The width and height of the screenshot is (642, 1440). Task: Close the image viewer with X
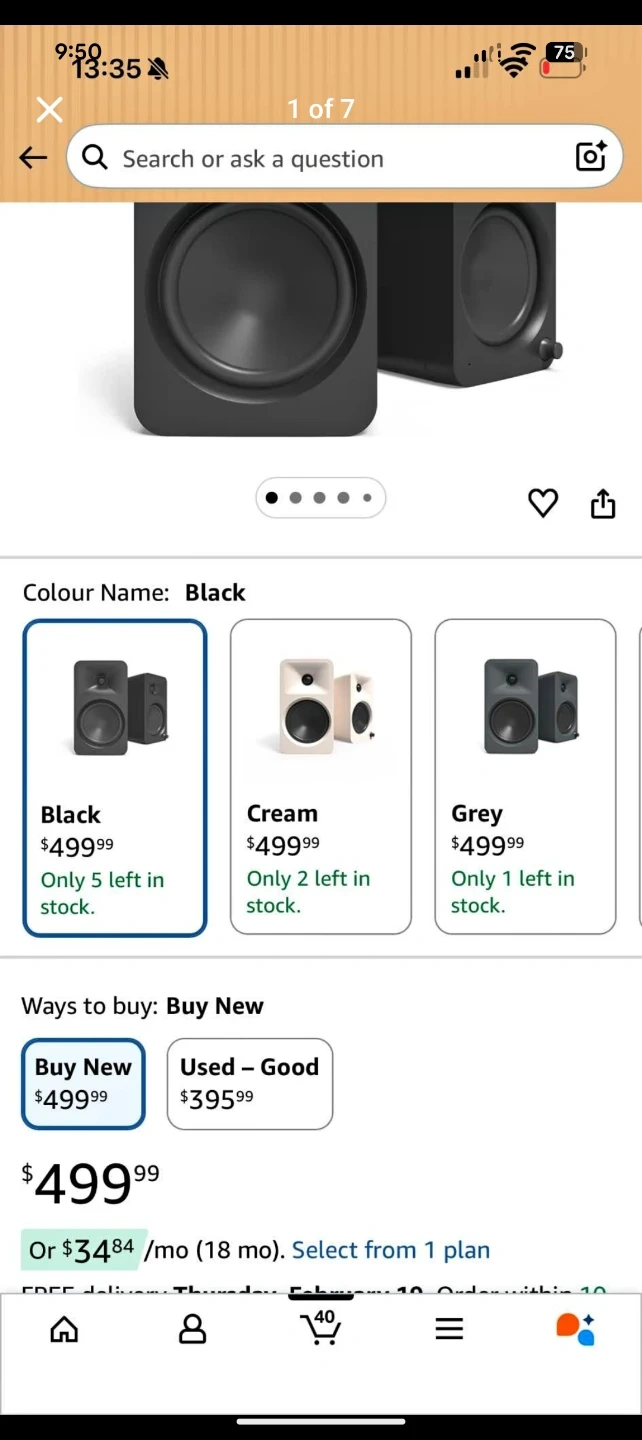coord(49,109)
